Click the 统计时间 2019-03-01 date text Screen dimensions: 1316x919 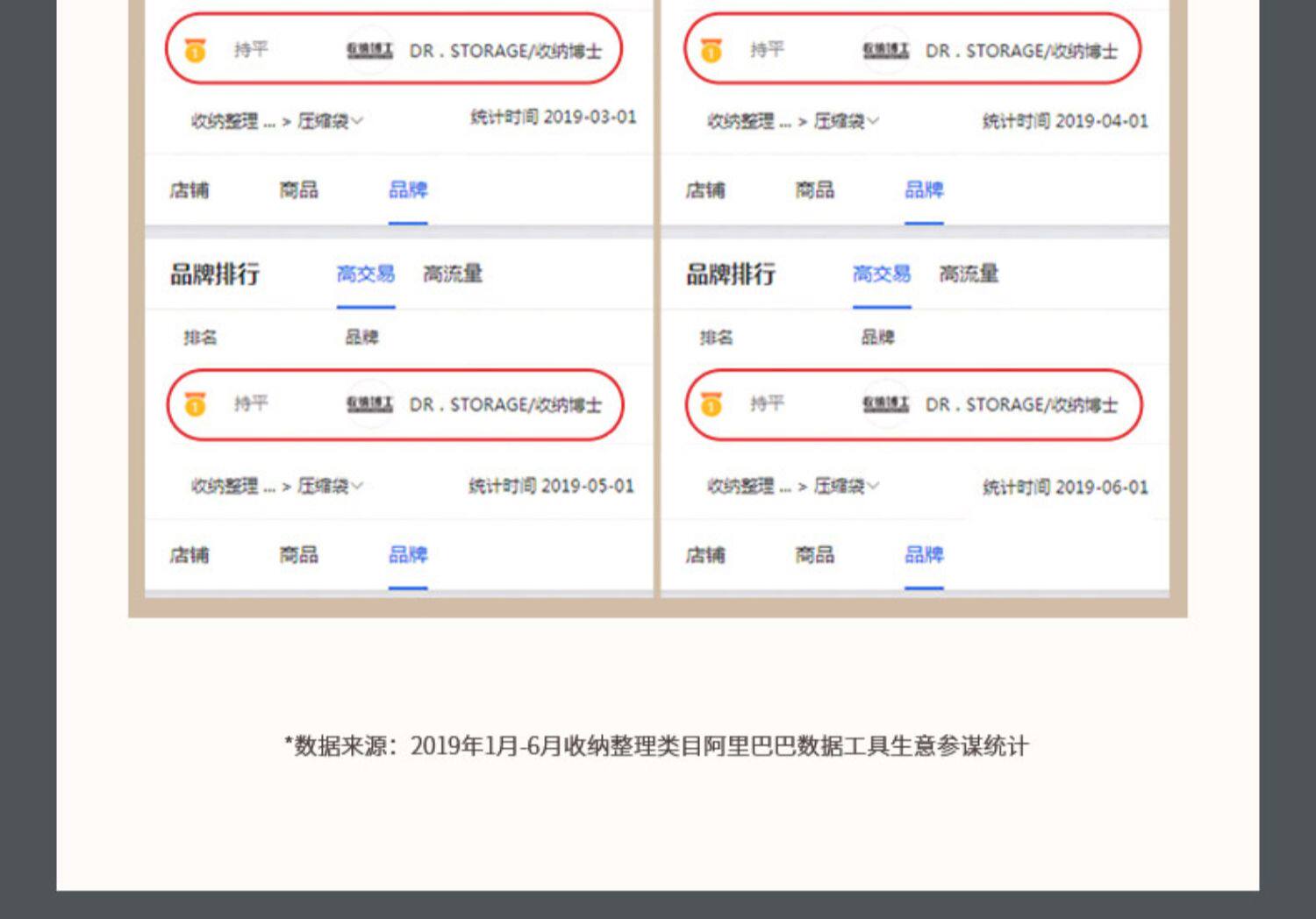pyautogui.click(x=554, y=118)
